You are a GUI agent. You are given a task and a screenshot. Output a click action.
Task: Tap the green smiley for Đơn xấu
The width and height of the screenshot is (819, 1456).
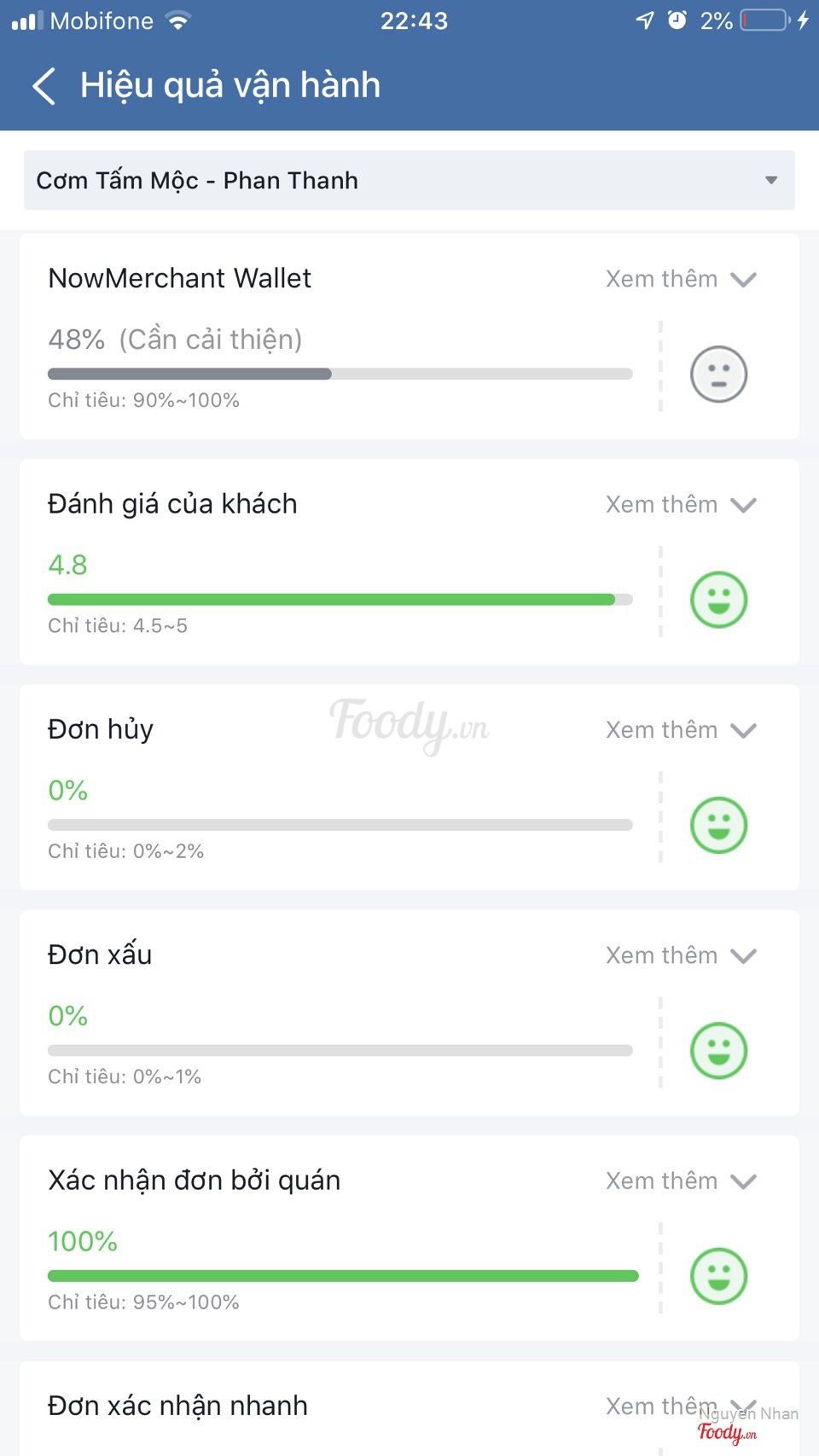[x=718, y=1050]
